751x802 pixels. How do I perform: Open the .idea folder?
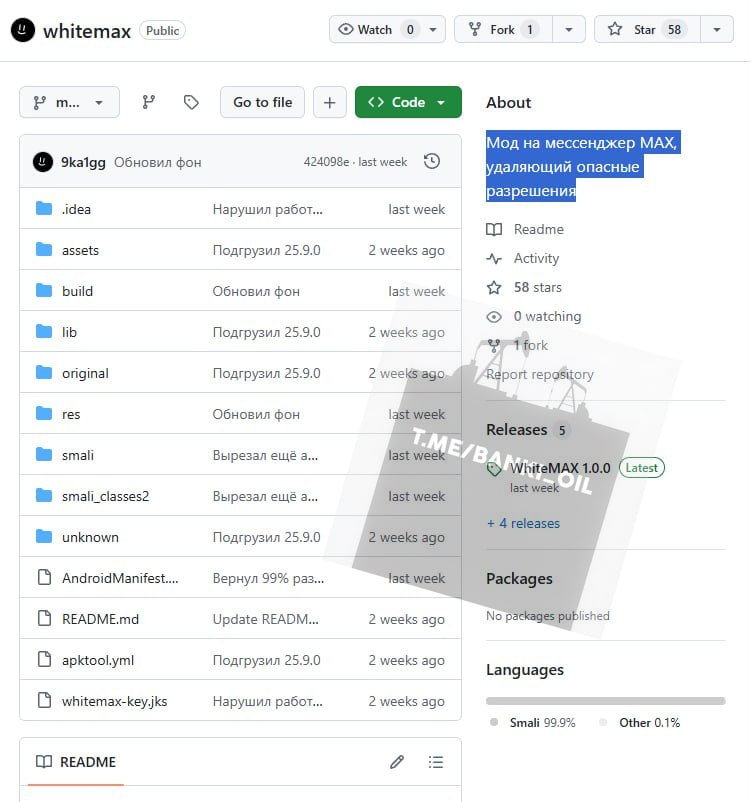tap(76, 209)
